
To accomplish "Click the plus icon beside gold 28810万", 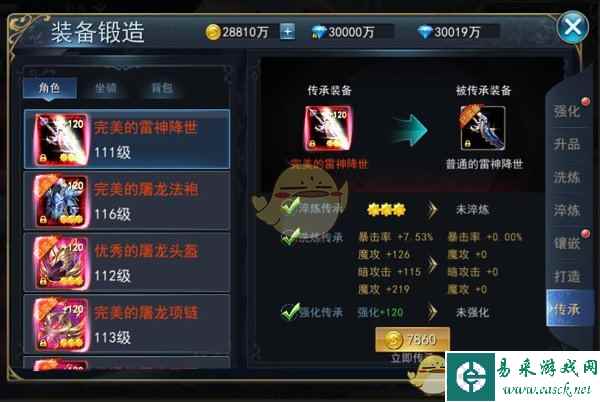I will point(287,32).
